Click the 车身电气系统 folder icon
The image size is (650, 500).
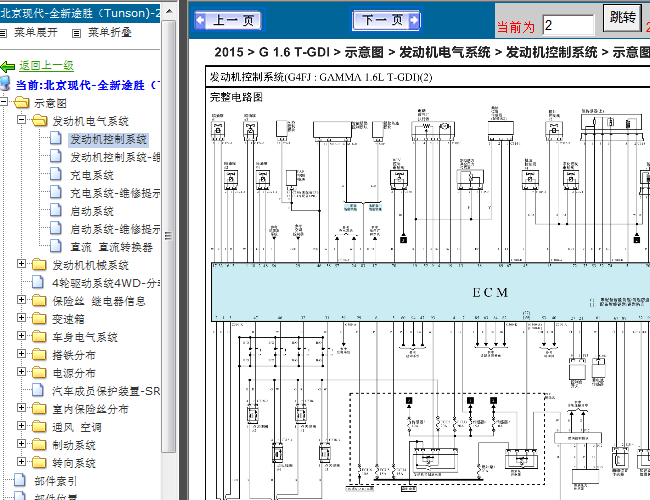coord(39,337)
